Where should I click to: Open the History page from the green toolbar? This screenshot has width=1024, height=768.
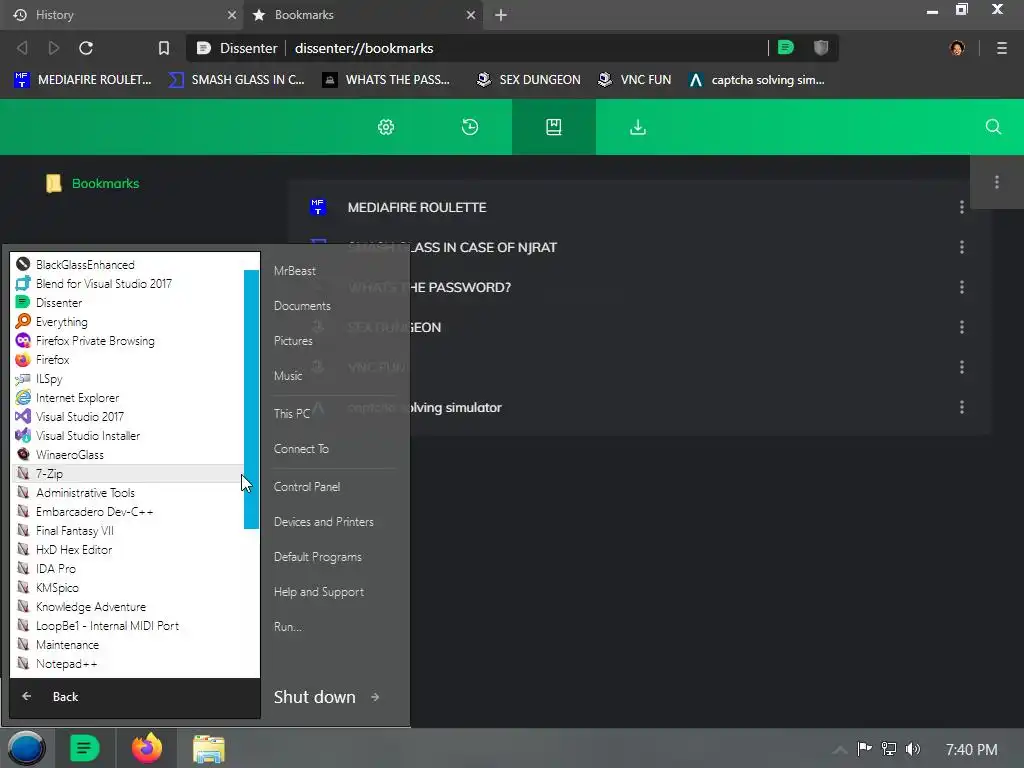click(x=470, y=127)
